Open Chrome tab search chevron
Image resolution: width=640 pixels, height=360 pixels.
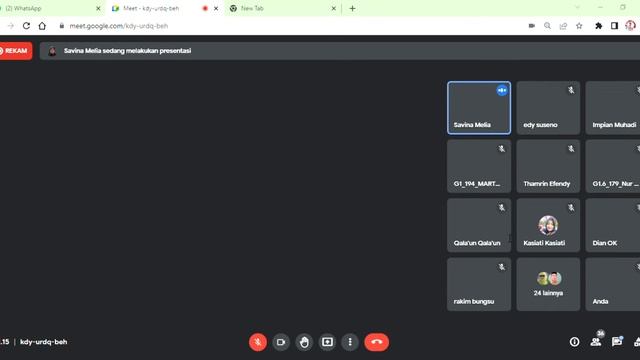(577, 7)
